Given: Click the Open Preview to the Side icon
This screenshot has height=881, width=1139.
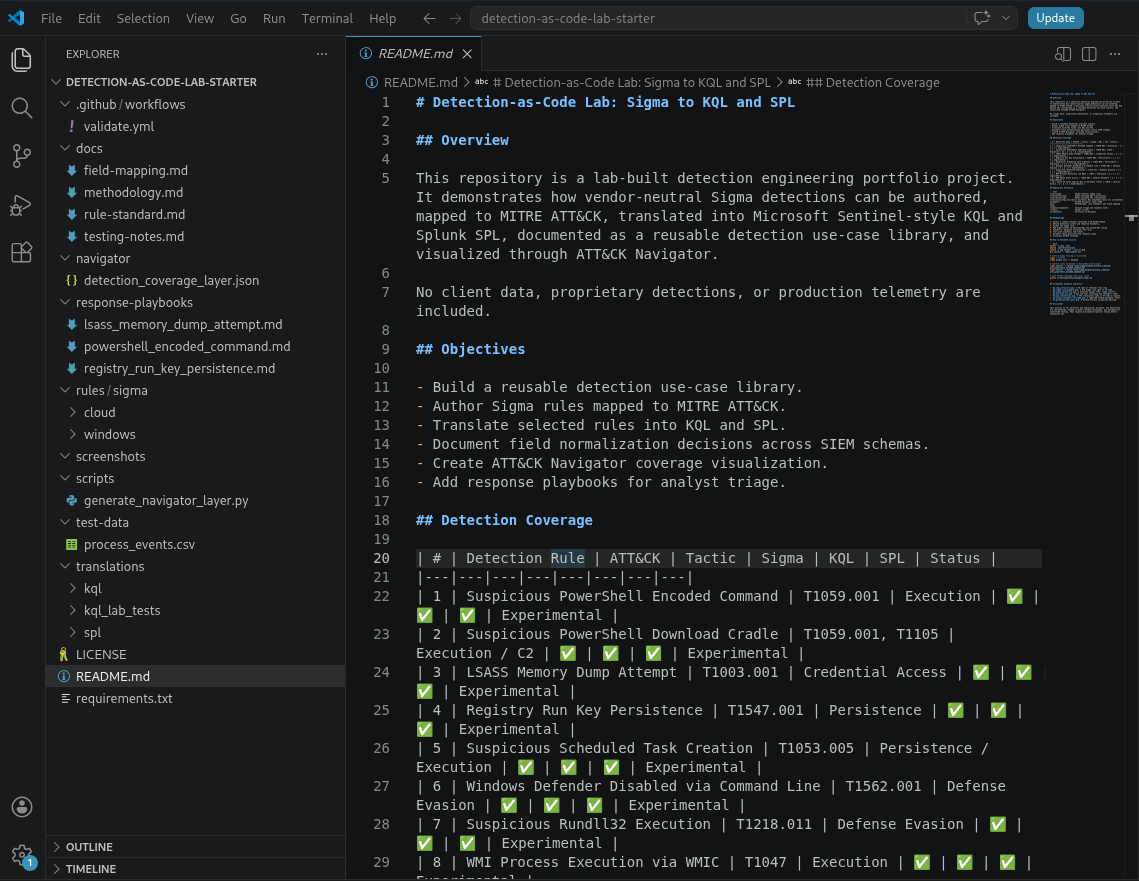Looking at the screenshot, I should click(x=1063, y=54).
